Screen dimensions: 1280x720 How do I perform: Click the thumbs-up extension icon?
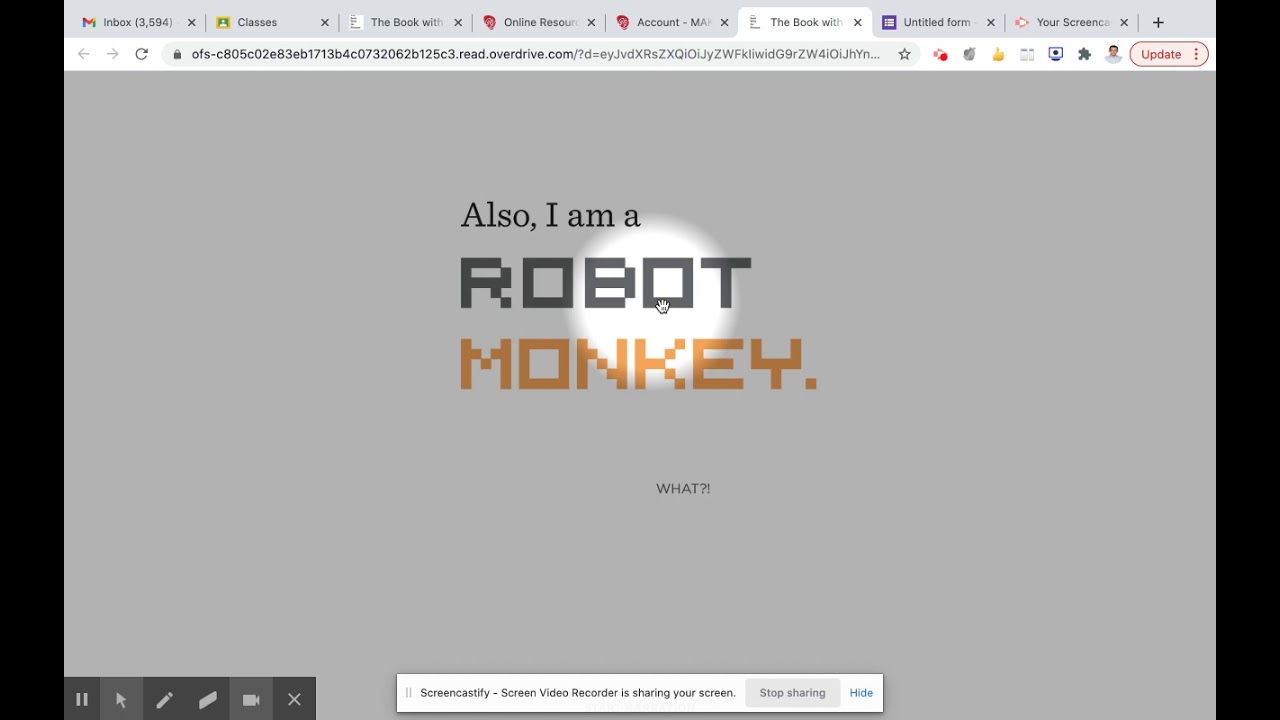click(998, 54)
